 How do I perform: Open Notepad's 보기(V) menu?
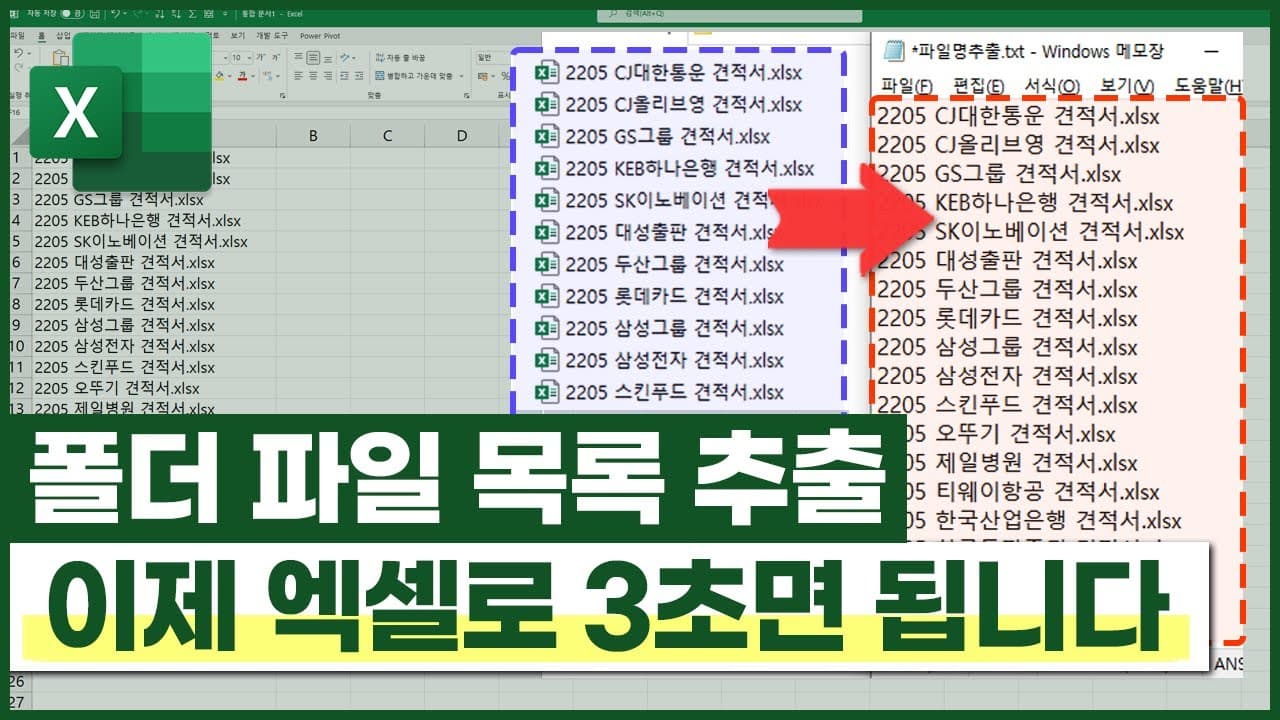tap(1127, 86)
